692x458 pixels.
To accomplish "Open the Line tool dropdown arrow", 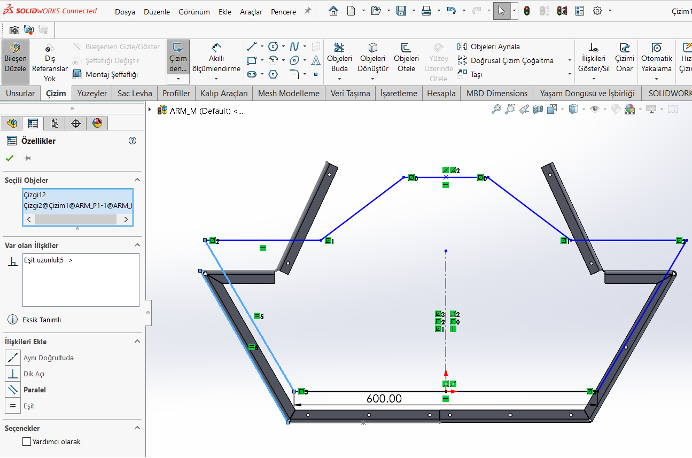I will [262, 46].
